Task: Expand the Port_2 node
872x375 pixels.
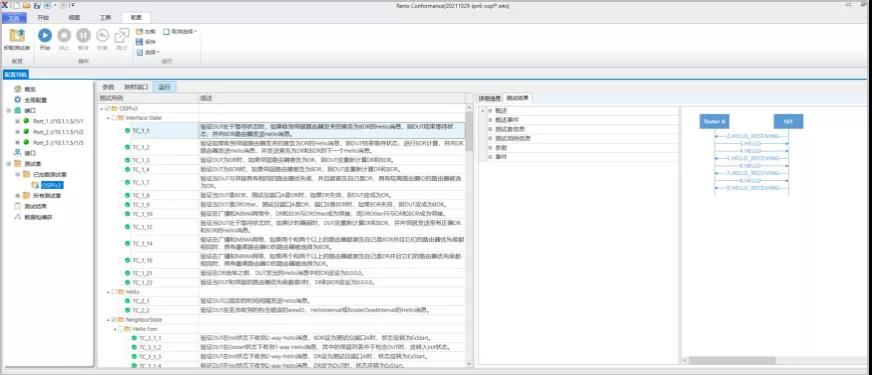Action: tap(17, 132)
